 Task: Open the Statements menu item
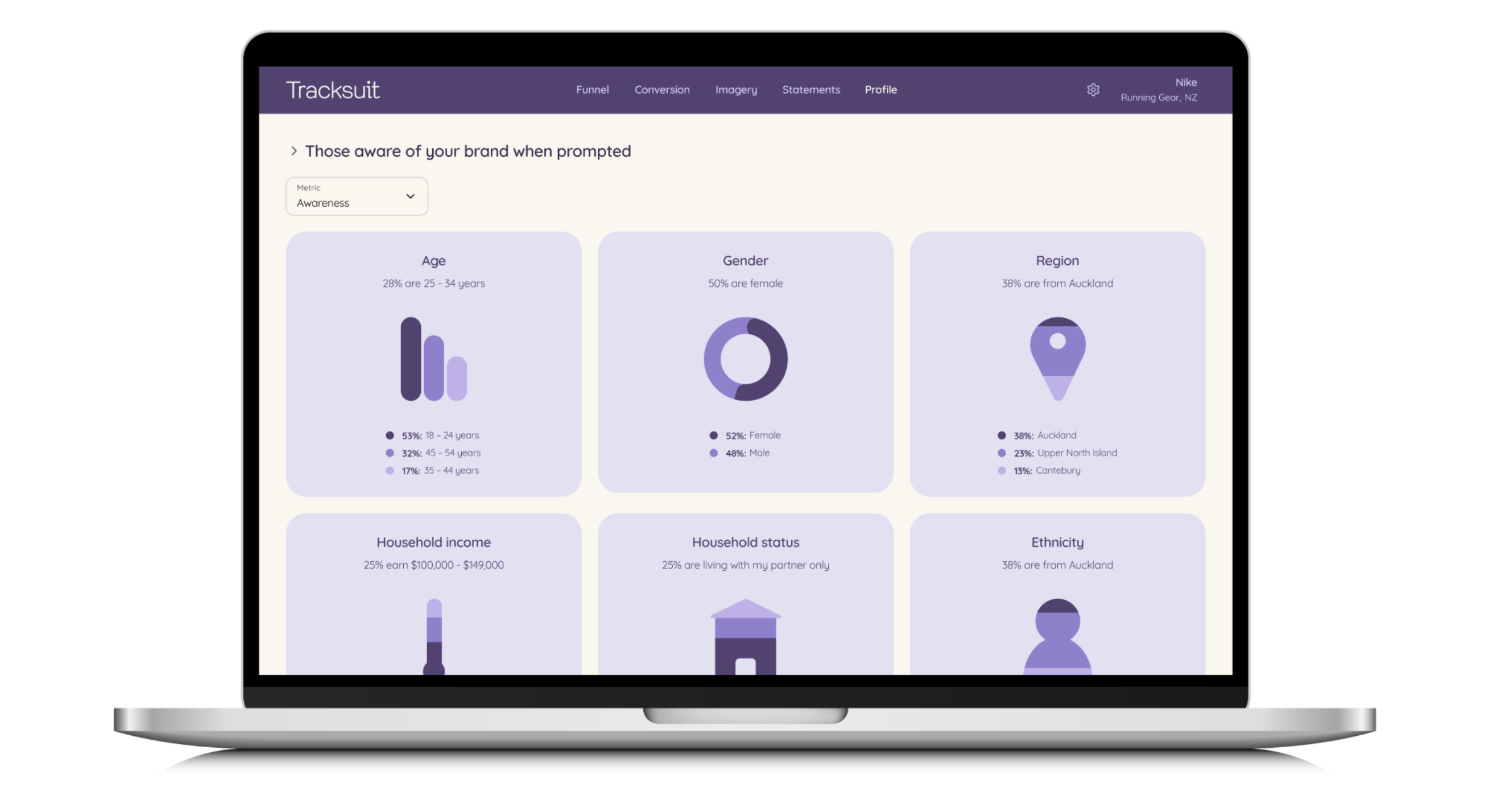click(x=811, y=89)
